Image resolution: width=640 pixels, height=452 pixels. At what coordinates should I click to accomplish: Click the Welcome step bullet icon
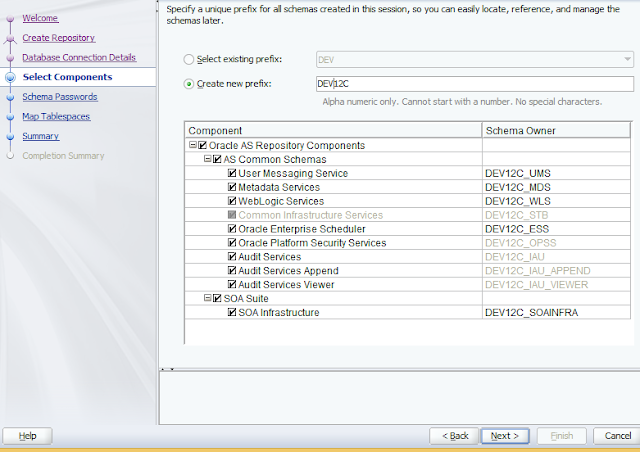coord(11,18)
